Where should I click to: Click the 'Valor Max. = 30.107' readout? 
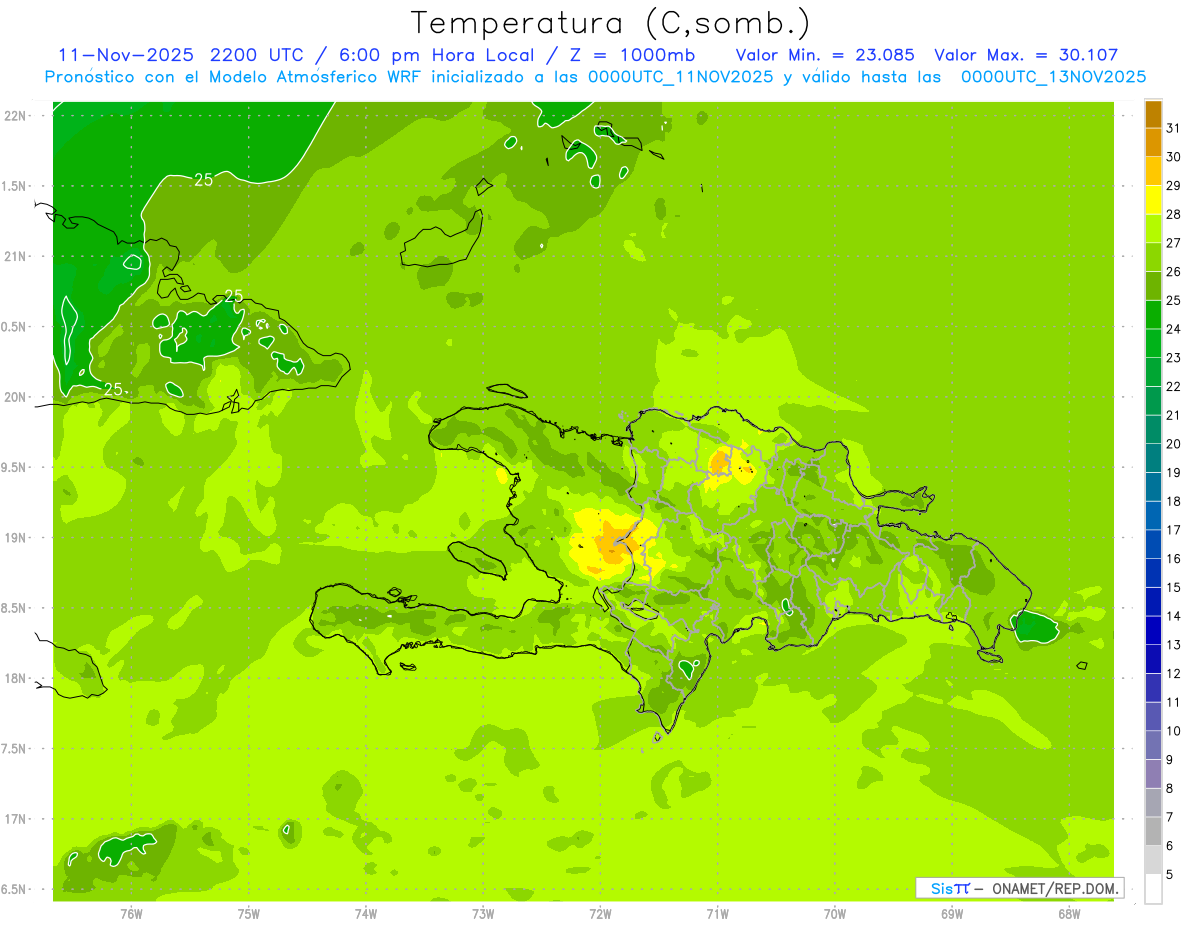pos(1026,55)
